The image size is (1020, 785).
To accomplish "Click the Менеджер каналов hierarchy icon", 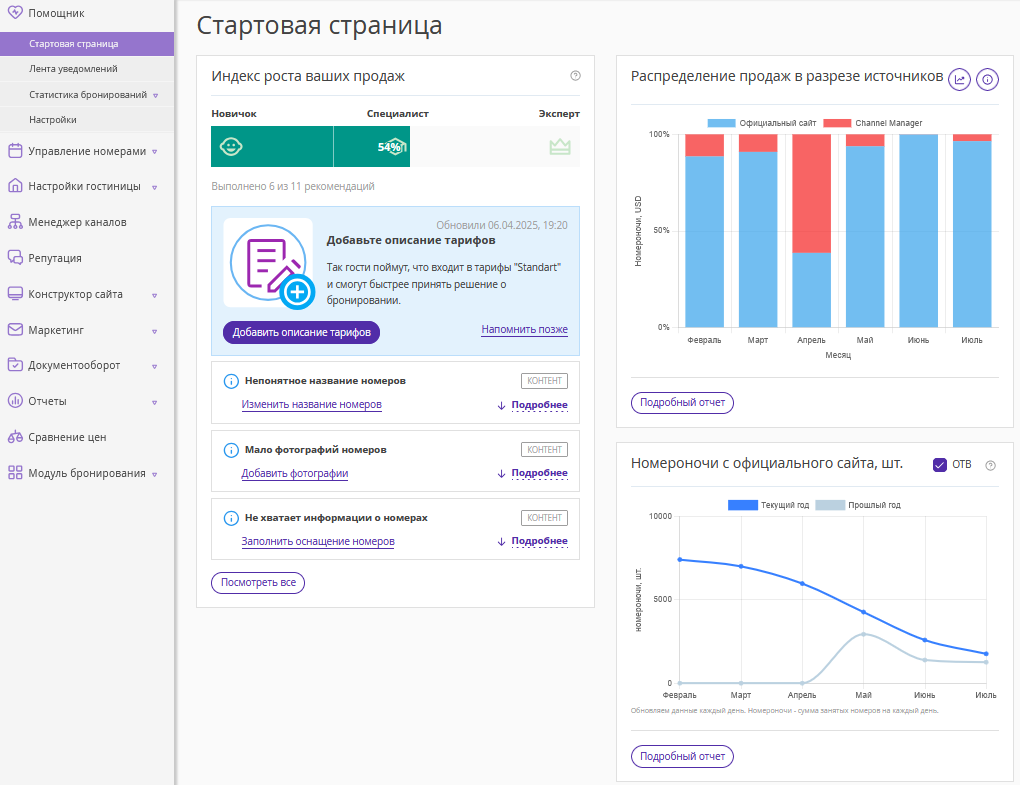I will point(15,222).
